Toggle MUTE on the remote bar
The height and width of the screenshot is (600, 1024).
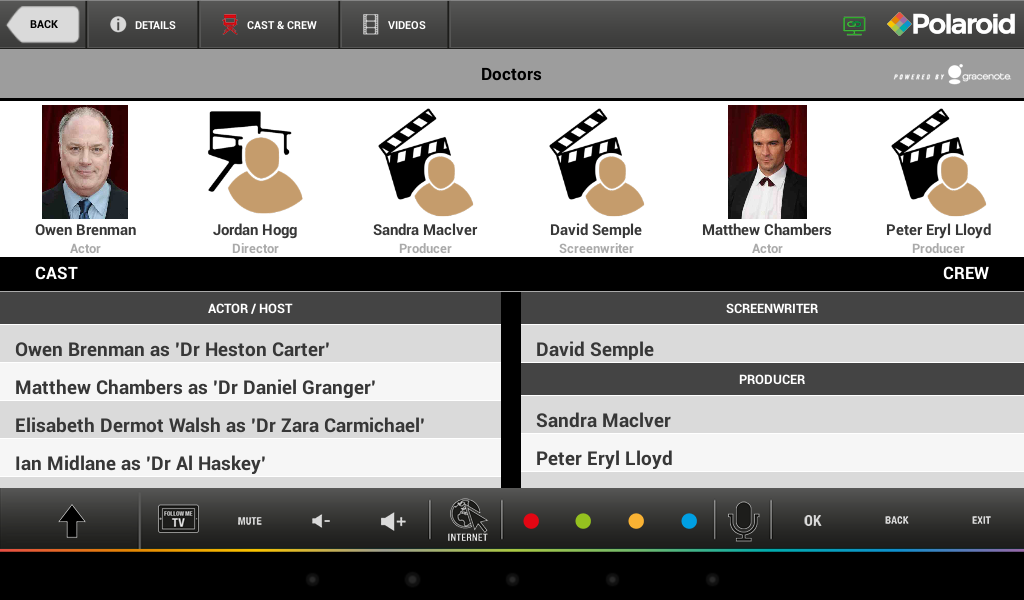249,521
